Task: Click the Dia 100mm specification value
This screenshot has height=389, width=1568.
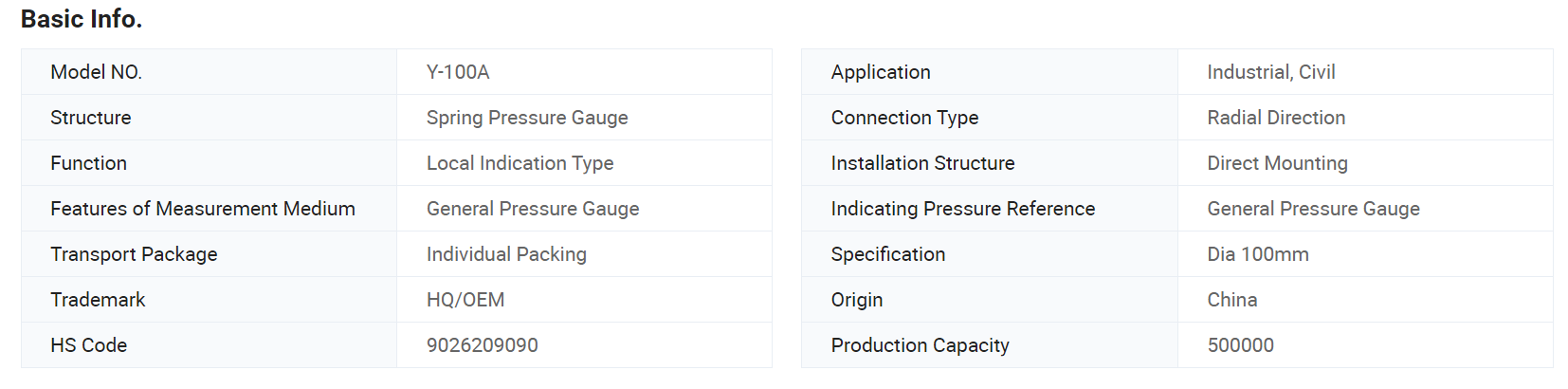Action: click(x=1258, y=254)
